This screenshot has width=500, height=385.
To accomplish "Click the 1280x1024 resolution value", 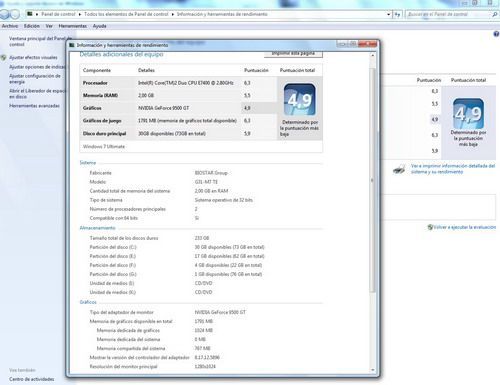I will click(205, 366).
